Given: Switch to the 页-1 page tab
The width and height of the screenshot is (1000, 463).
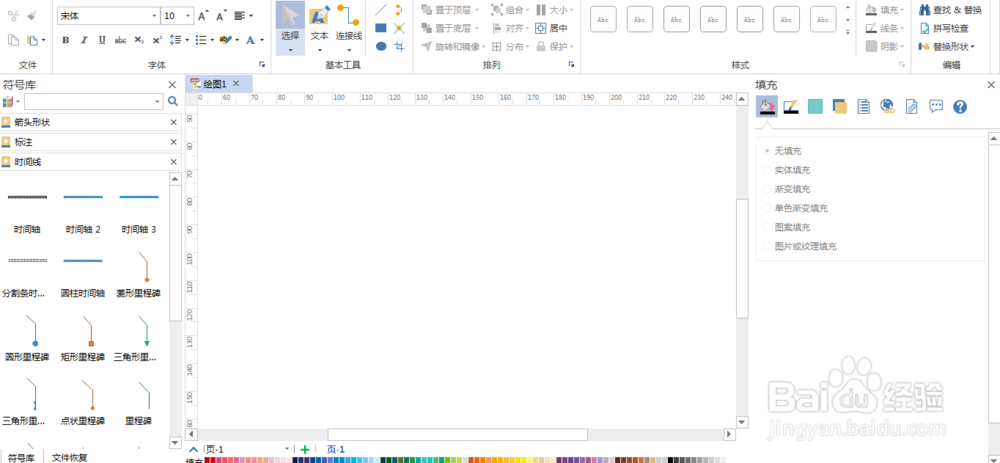Looking at the screenshot, I should click(x=335, y=450).
